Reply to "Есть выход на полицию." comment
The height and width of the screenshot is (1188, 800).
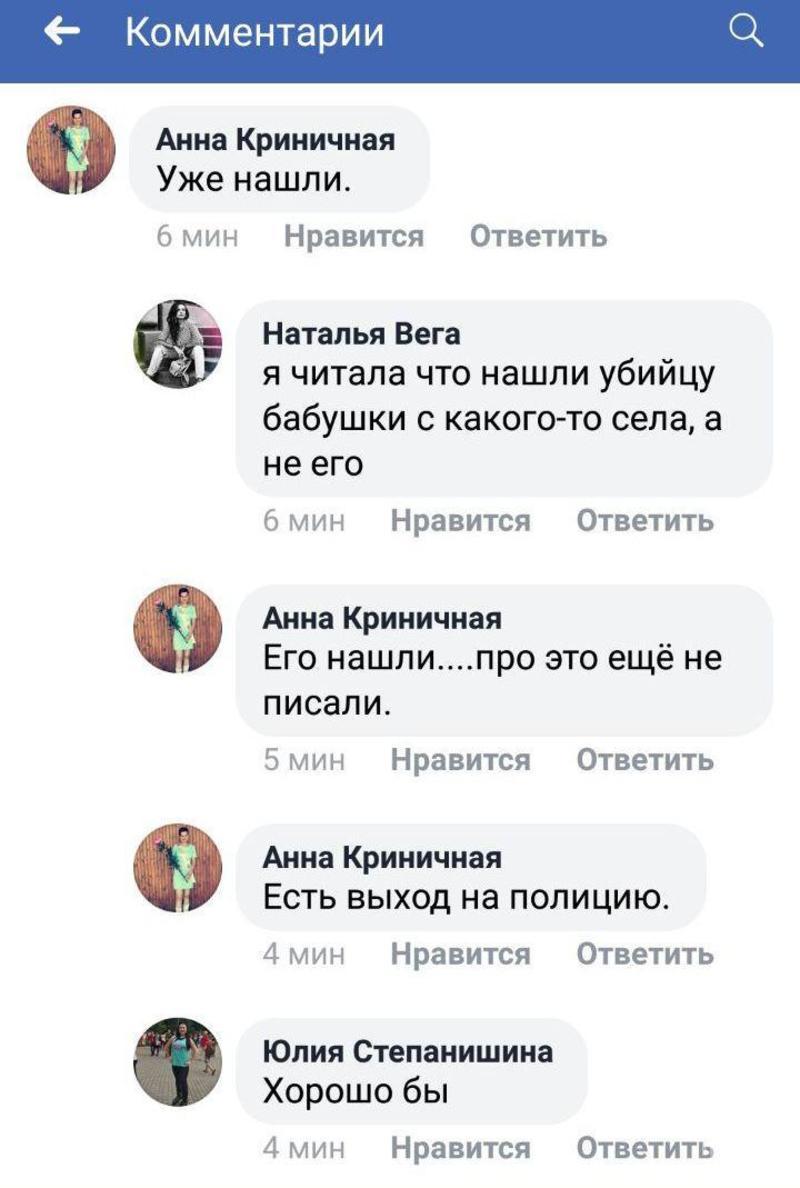pyautogui.click(x=645, y=954)
